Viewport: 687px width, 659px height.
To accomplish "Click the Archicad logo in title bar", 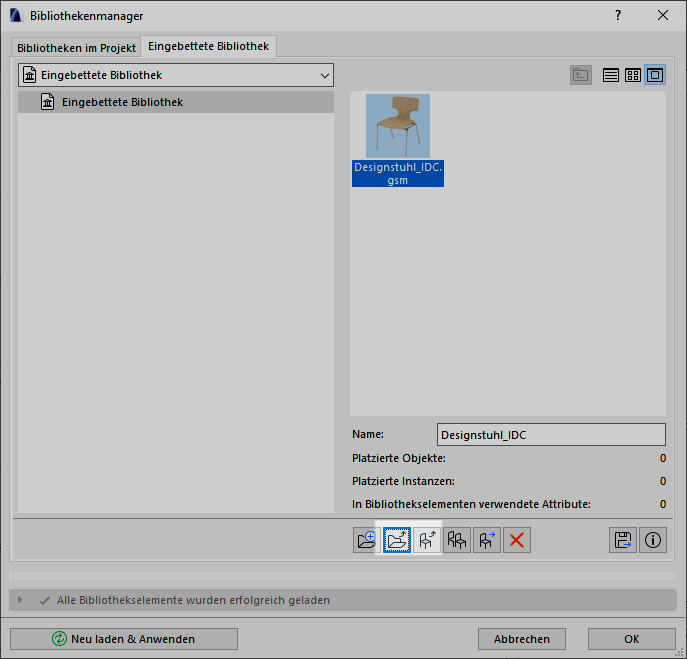I will [x=16, y=15].
